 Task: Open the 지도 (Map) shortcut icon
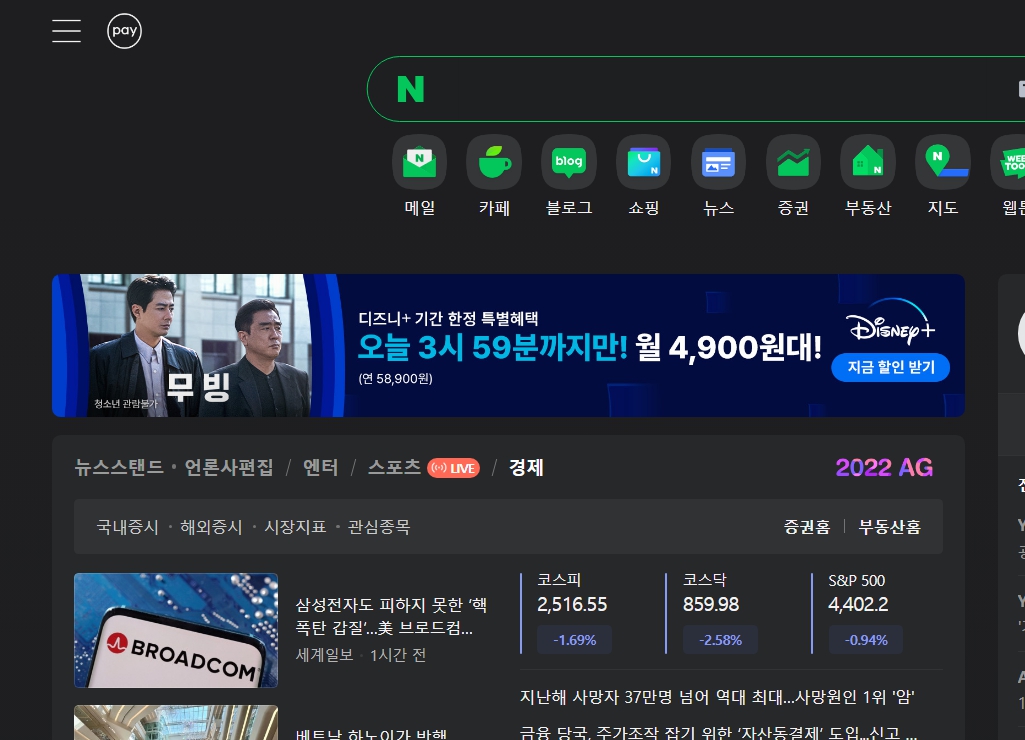click(943, 162)
